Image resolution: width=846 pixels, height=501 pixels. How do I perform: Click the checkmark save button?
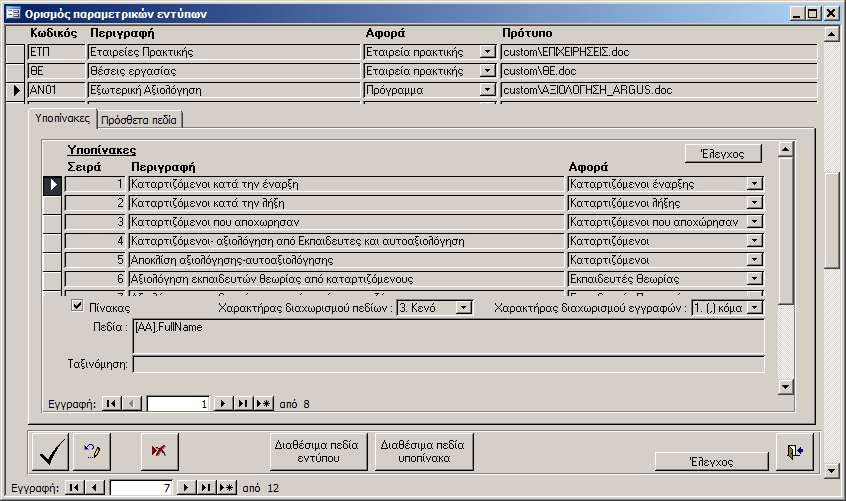pos(51,452)
